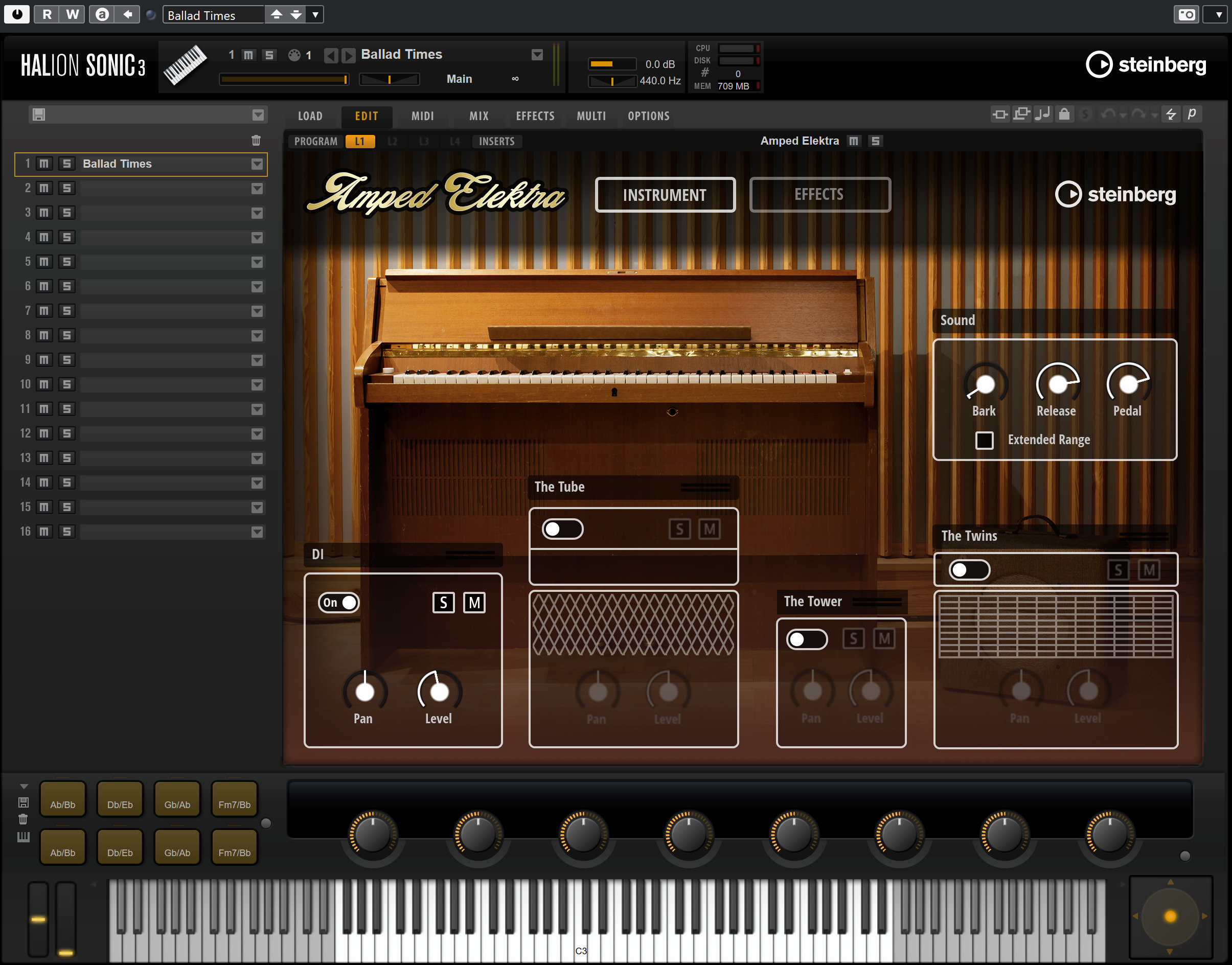This screenshot has width=1232, height=965.
Task: Click the save trigger pads icon
Action: point(23,802)
